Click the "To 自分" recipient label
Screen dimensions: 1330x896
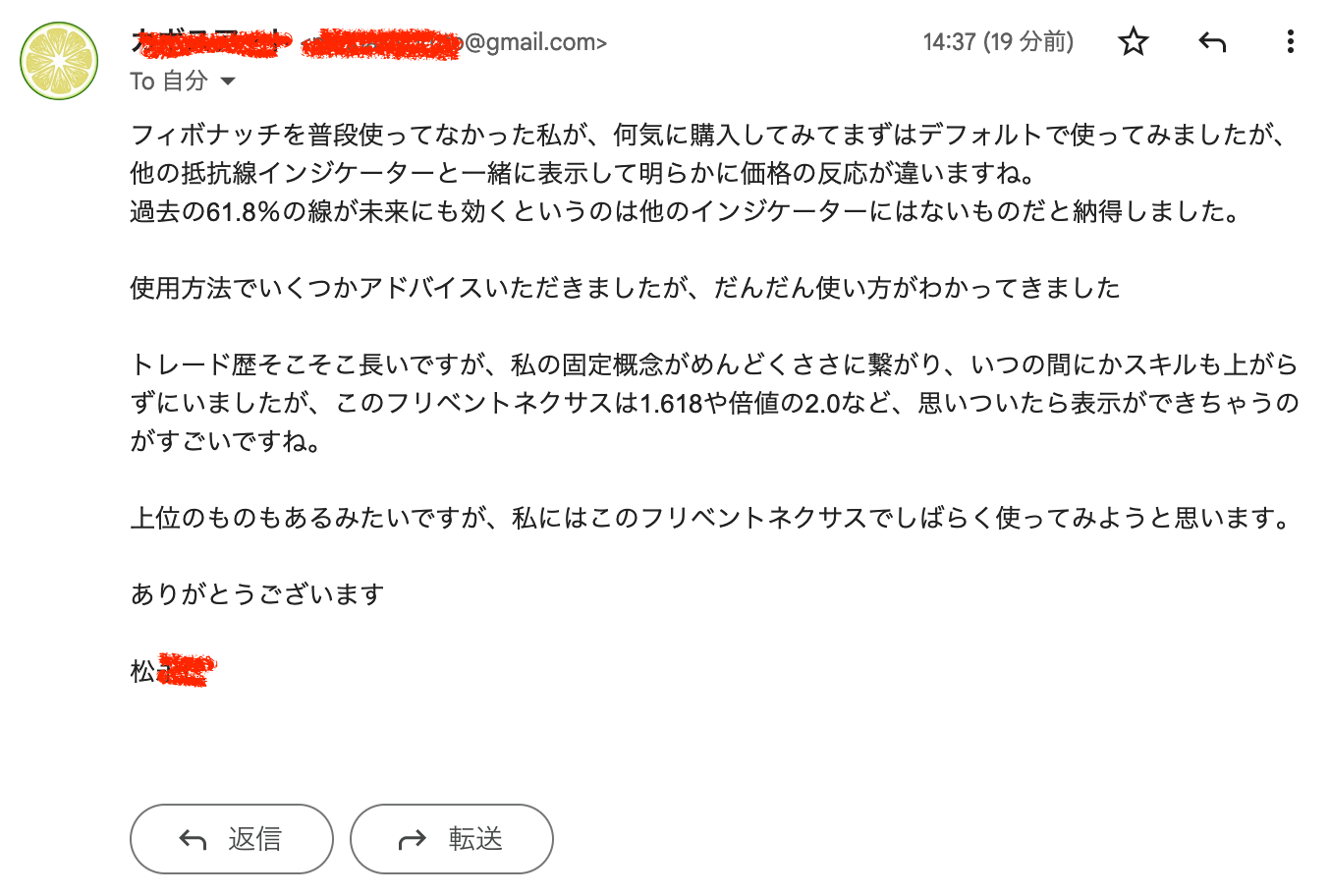tap(168, 82)
